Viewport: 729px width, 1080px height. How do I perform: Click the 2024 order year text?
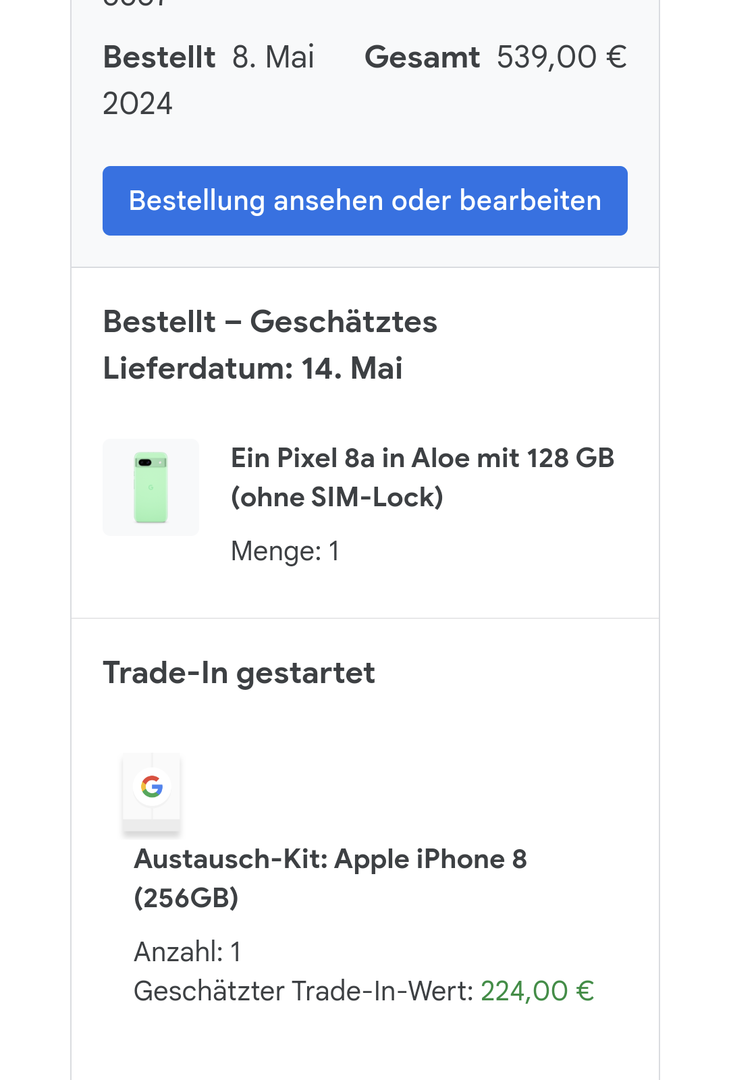click(138, 103)
